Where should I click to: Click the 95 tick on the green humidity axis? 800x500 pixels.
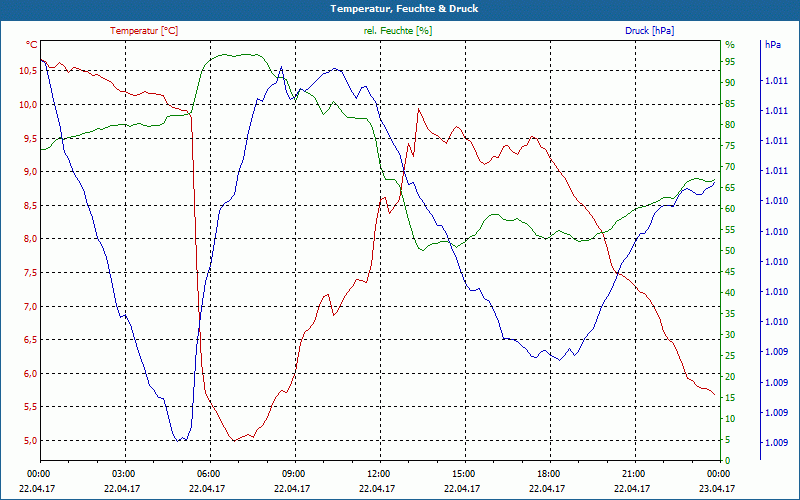coord(730,62)
